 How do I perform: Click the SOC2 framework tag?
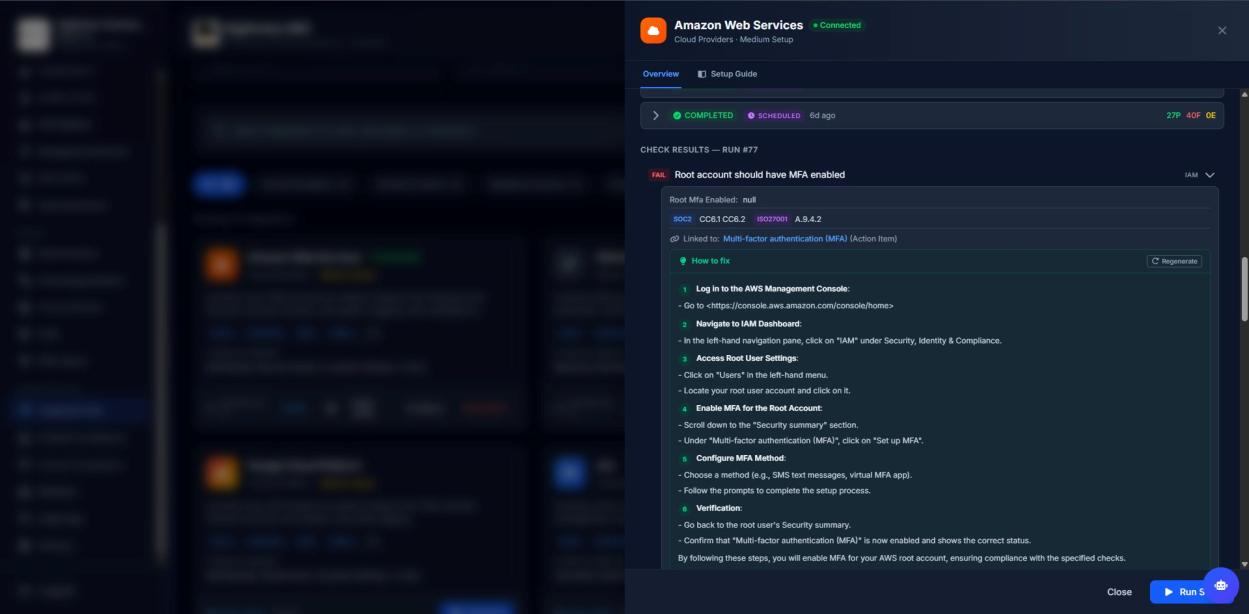[x=682, y=219]
